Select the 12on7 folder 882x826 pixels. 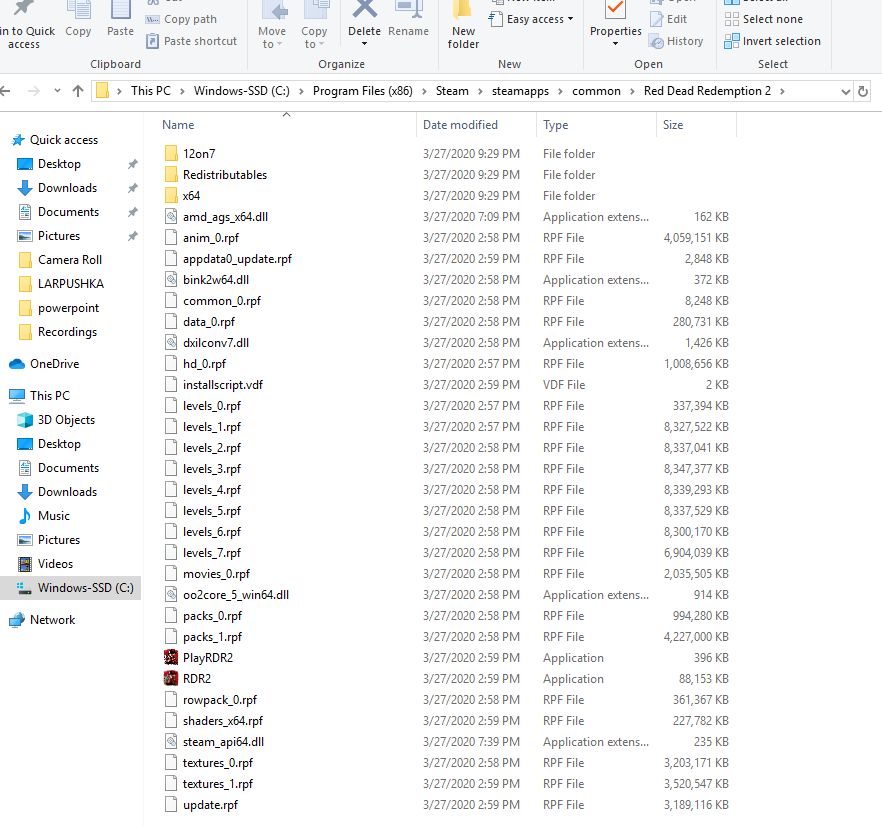[199, 154]
